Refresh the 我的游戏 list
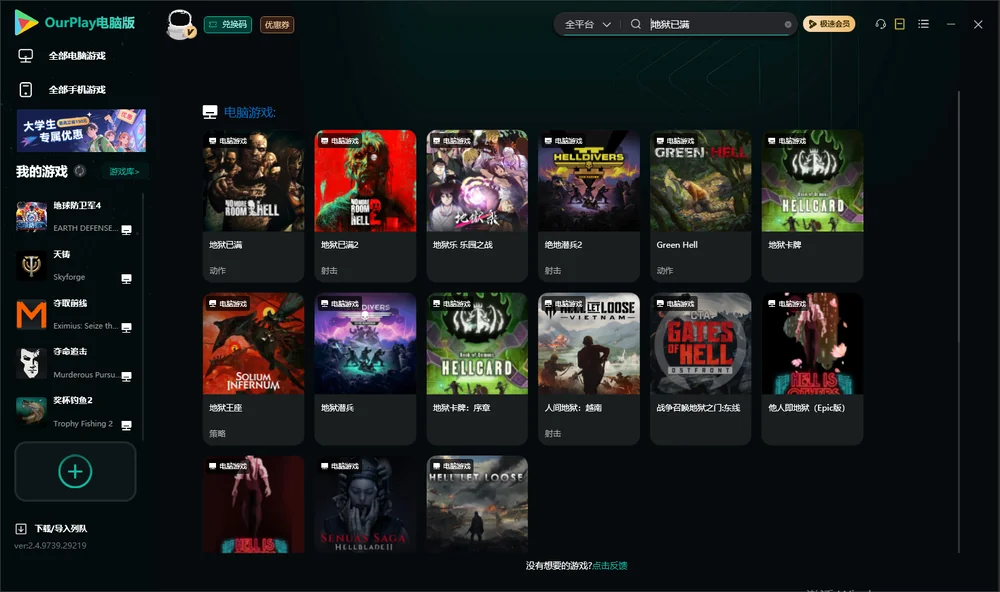Screen dimensions: 1000x592 [x=80, y=171]
